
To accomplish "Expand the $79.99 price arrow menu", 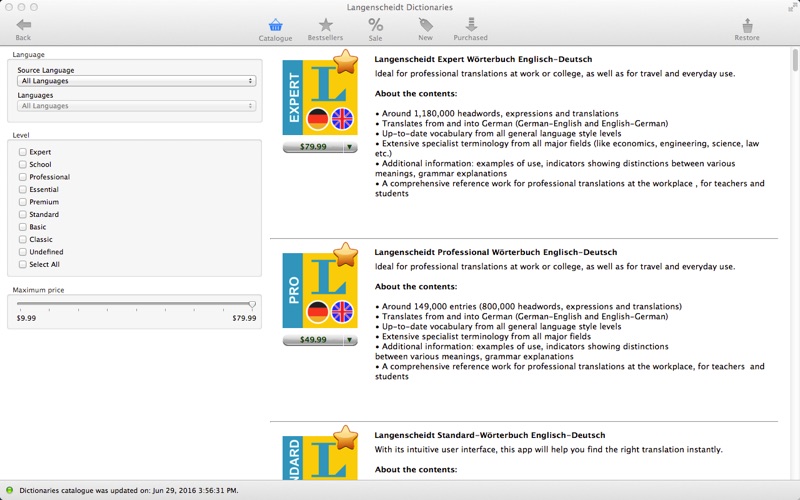I will pyautogui.click(x=349, y=147).
